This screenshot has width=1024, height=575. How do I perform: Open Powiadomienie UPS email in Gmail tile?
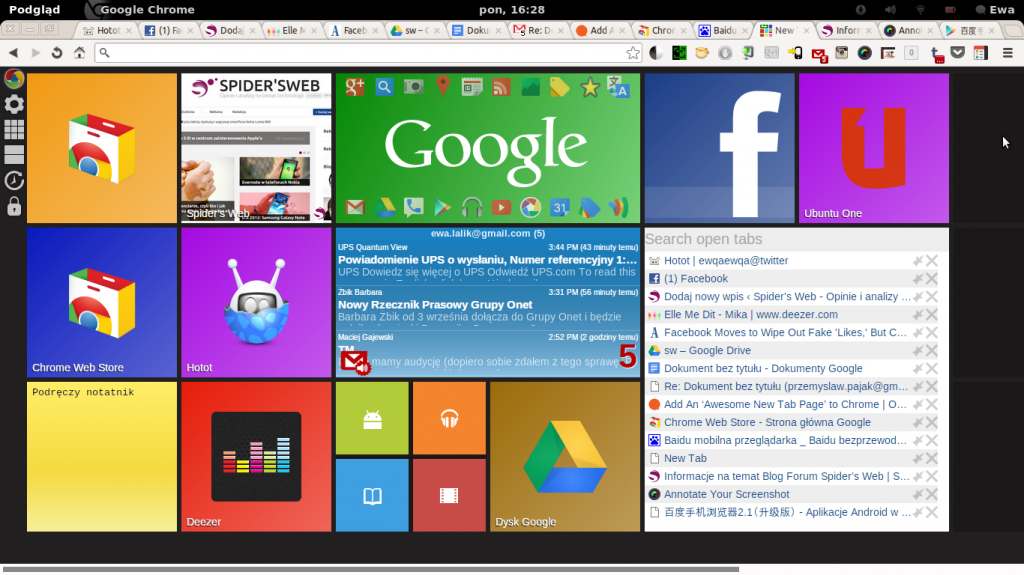click(x=487, y=260)
